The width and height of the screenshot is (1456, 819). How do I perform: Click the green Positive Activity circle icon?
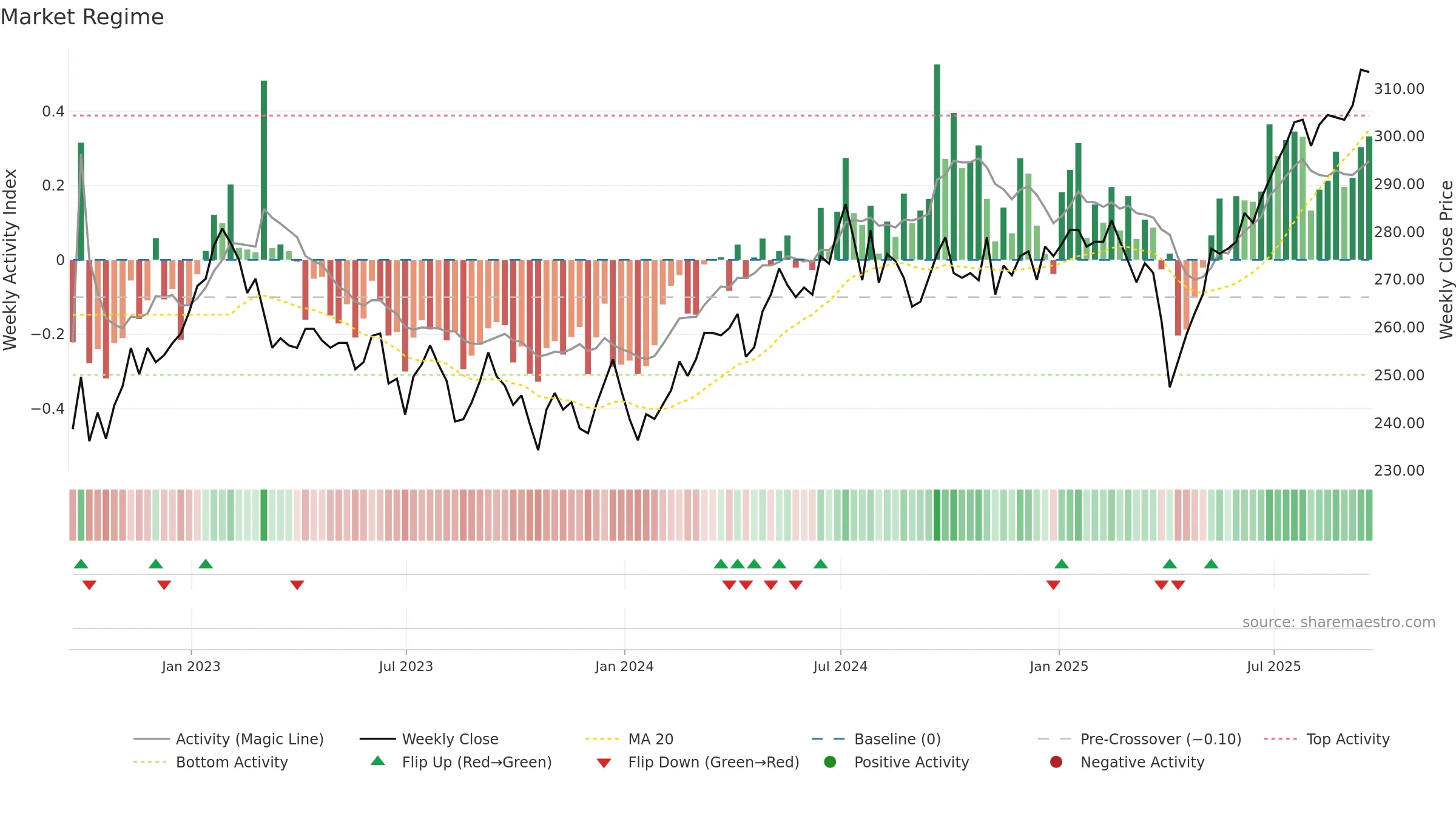coord(830,762)
